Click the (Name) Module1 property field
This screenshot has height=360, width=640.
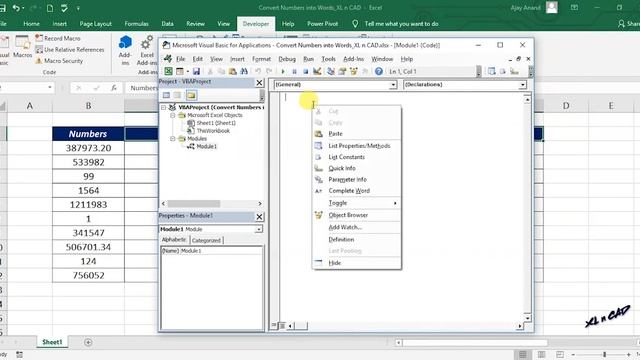click(x=211, y=251)
